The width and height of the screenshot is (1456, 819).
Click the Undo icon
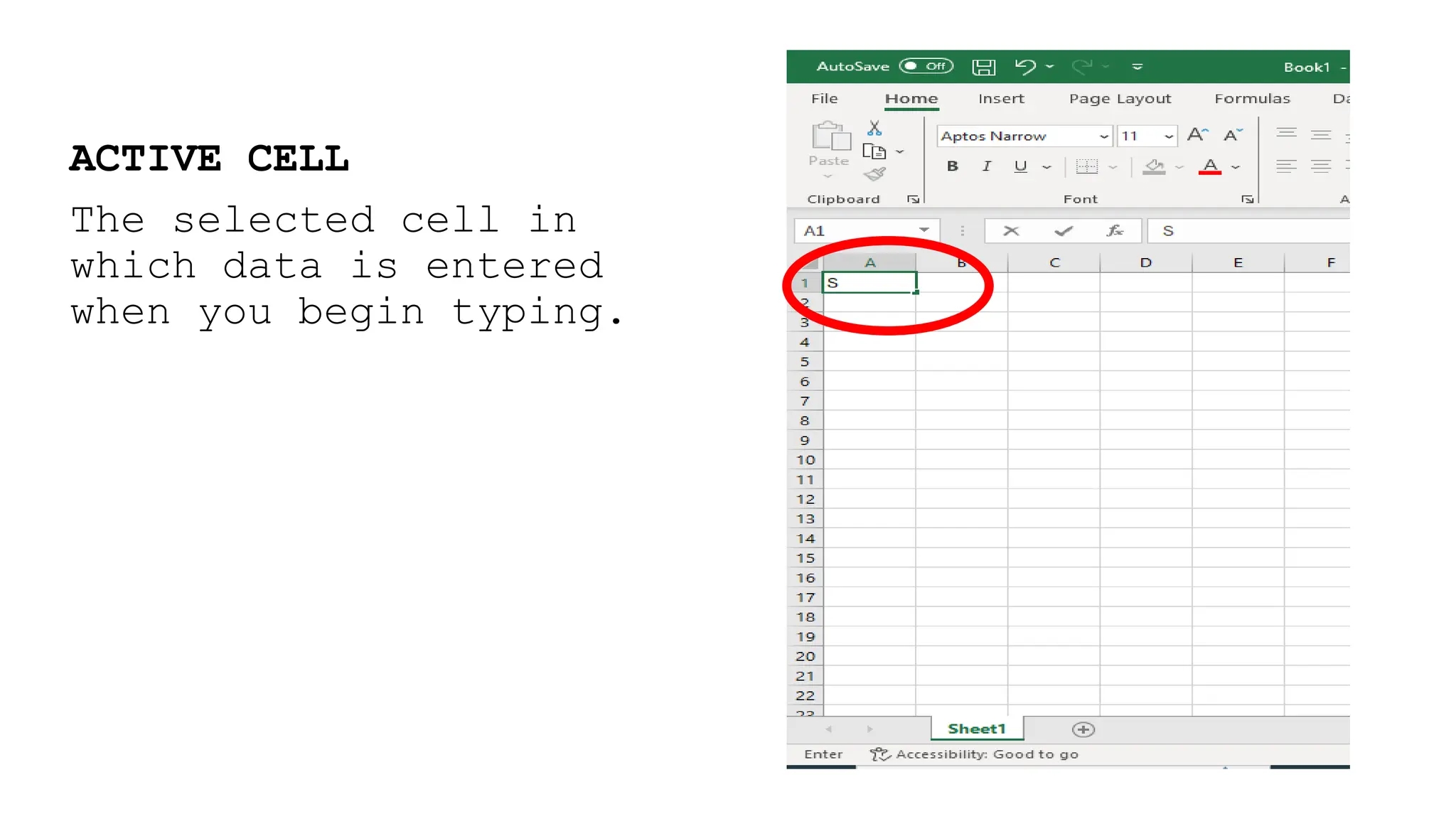click(x=1024, y=66)
